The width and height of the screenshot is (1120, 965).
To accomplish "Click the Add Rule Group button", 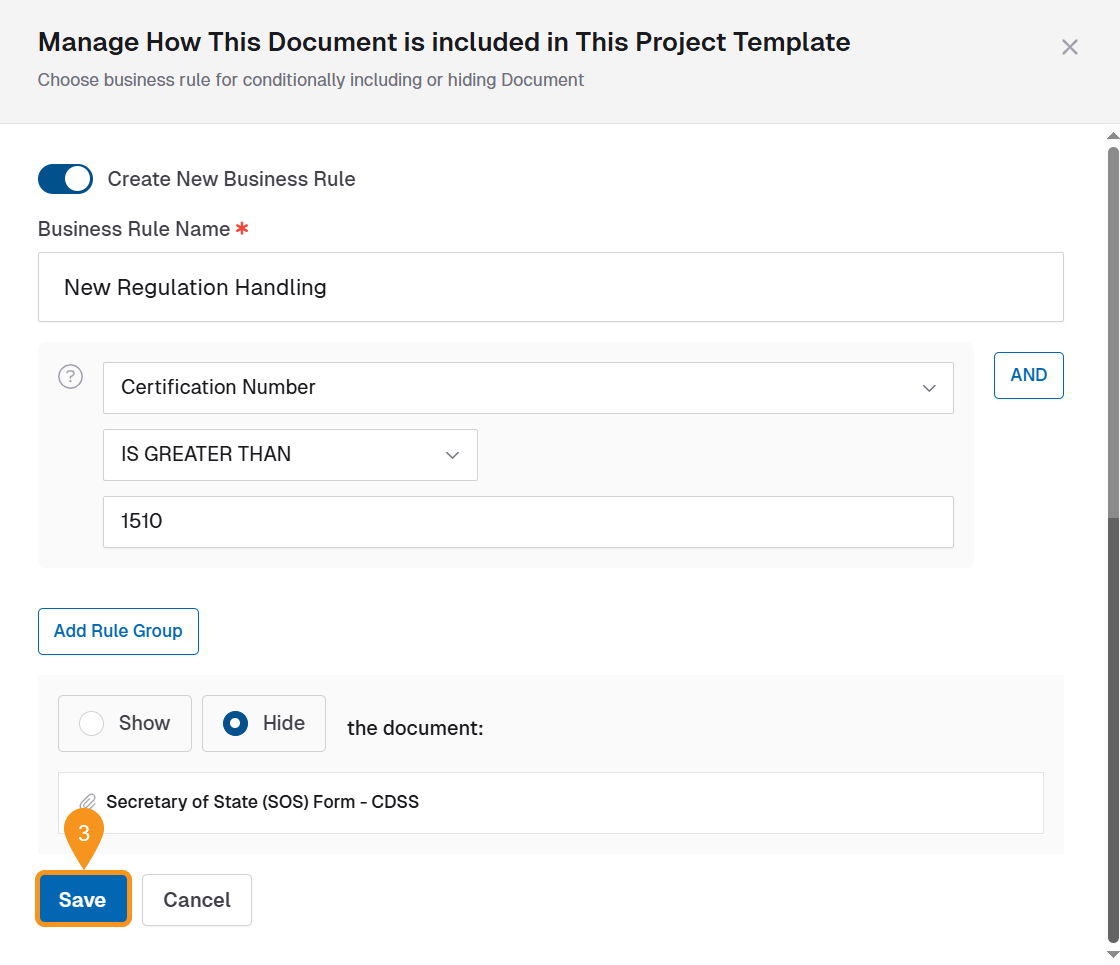I will click(x=118, y=631).
